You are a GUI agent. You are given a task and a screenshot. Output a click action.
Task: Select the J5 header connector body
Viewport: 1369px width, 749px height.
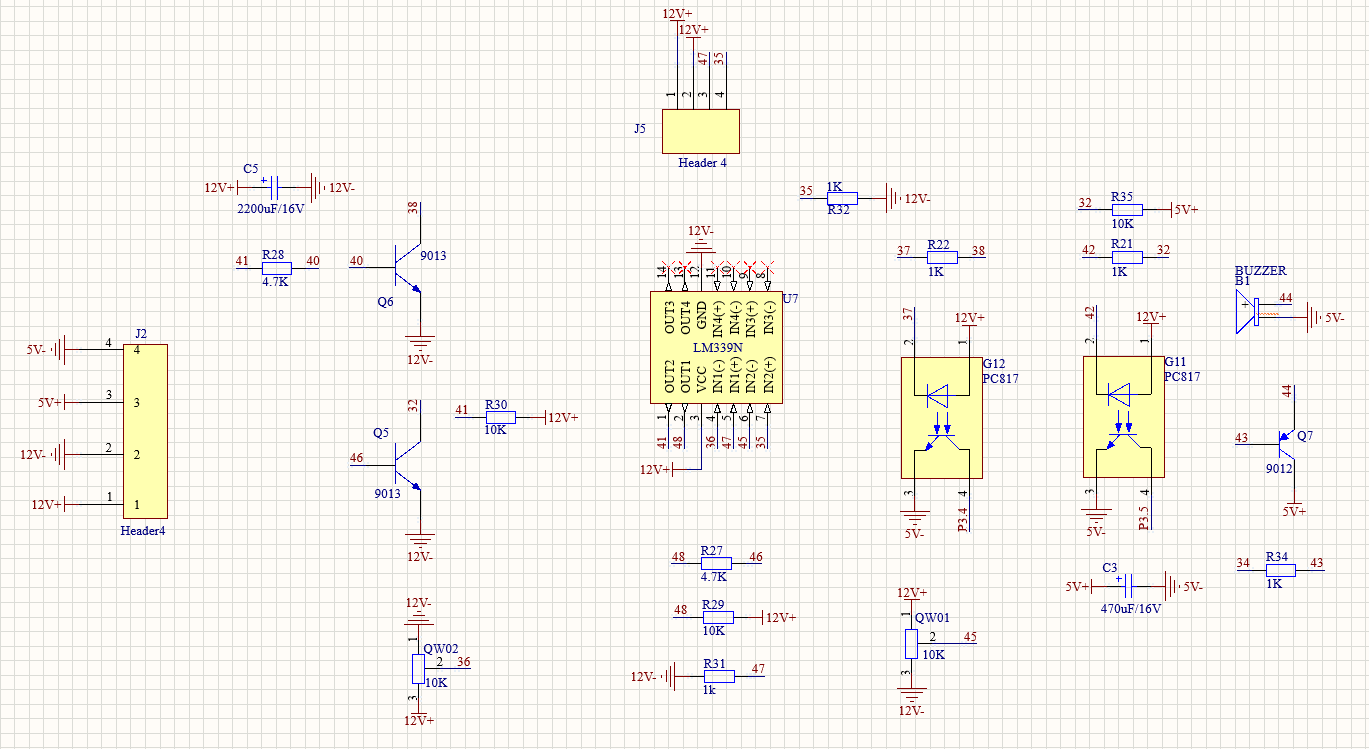pyautogui.click(x=701, y=131)
